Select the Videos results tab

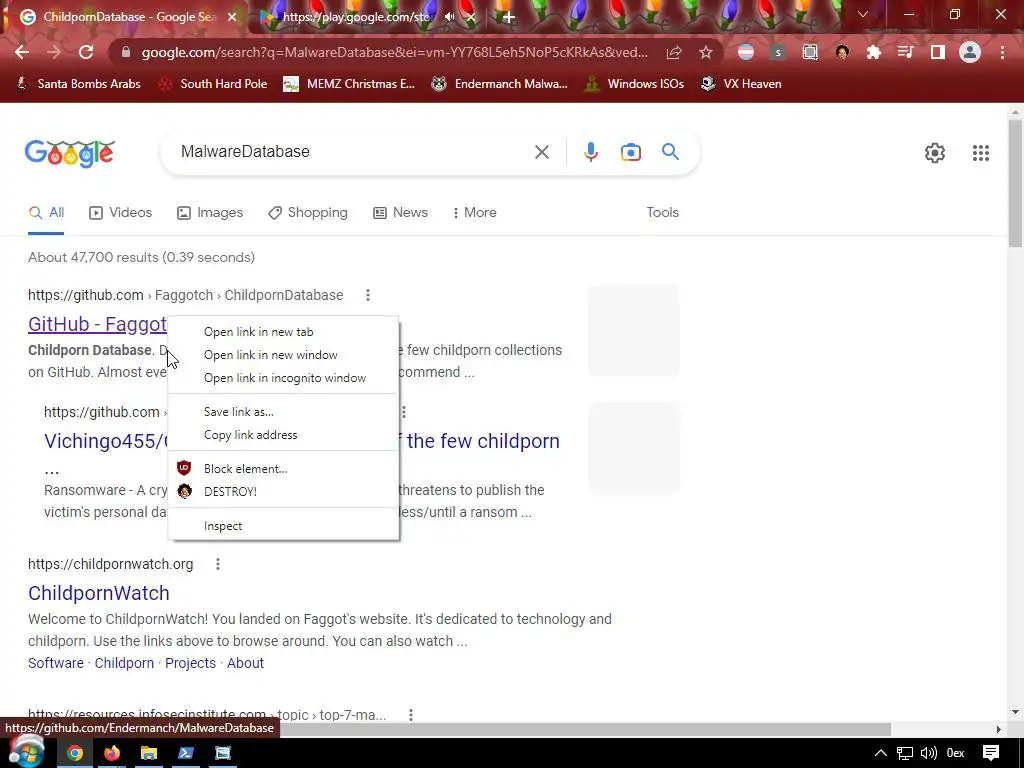coord(121,213)
